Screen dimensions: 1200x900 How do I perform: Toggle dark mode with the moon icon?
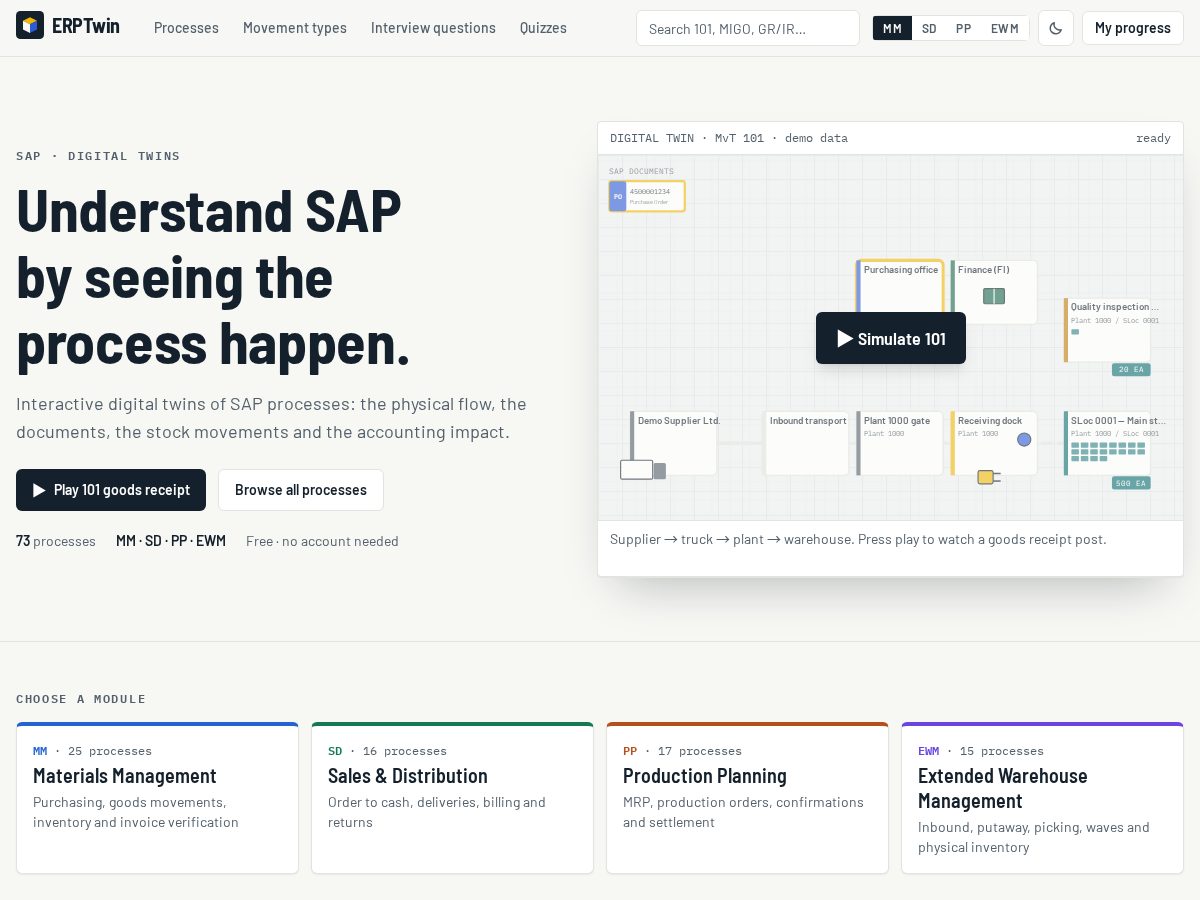click(1056, 28)
